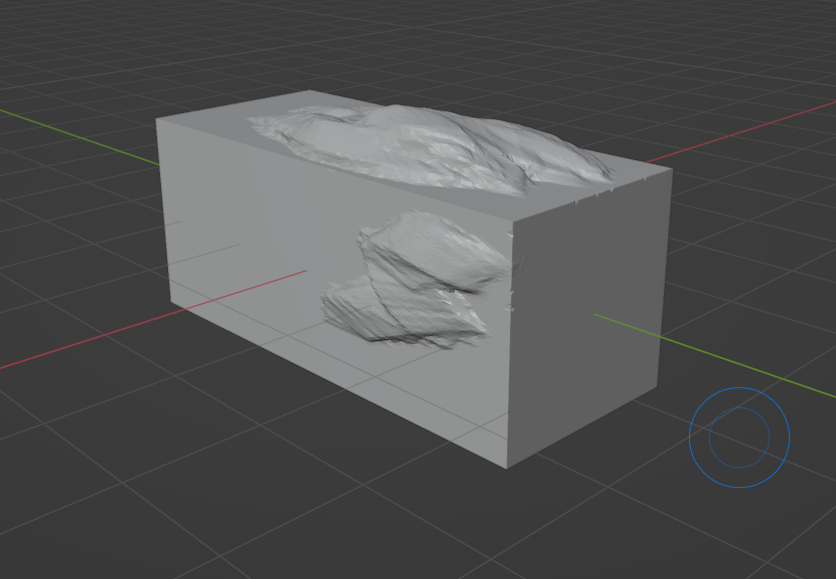
Task: Click the top front corner of the box
Action: click(510, 217)
